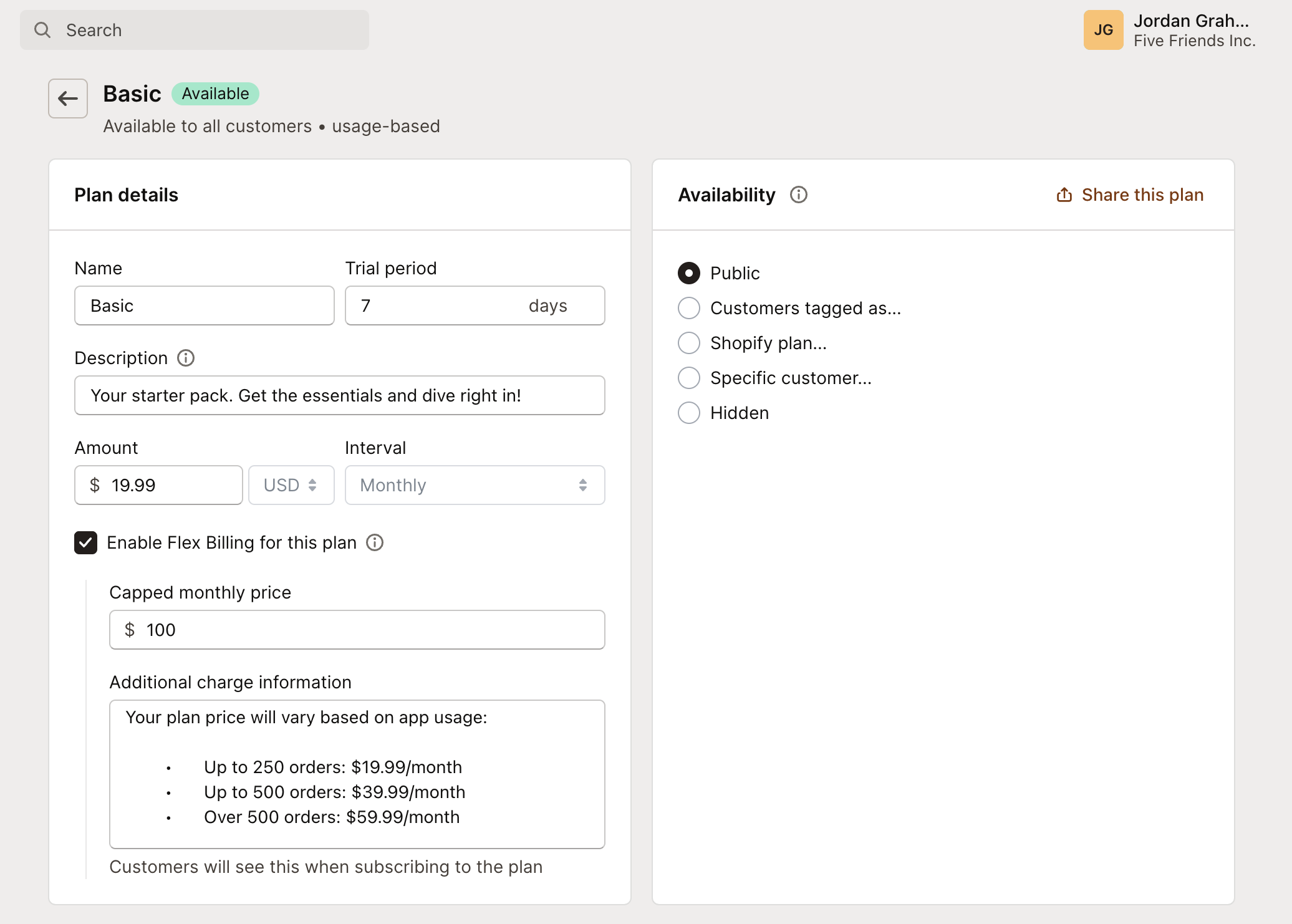Click the Basic plan name menu item
The width and height of the screenshot is (1292, 924).
(132, 93)
